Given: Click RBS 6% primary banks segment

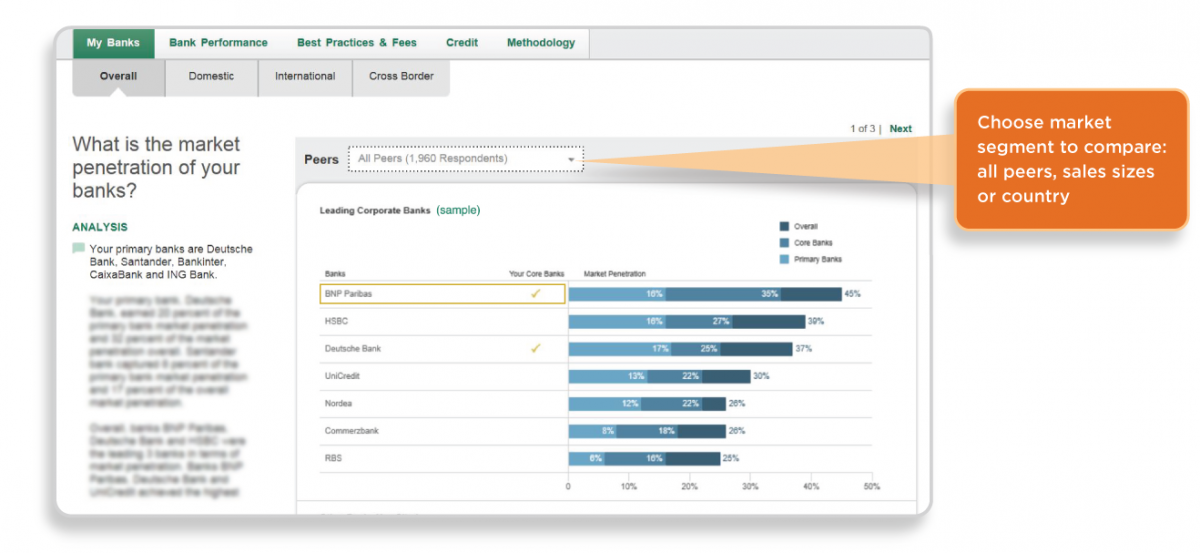Looking at the screenshot, I should point(587,458).
